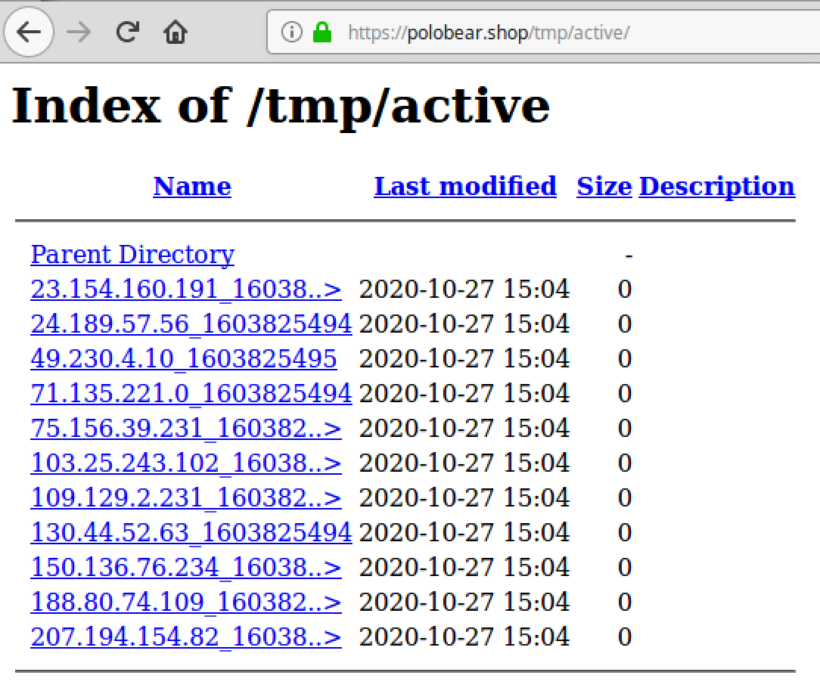The image size is (820, 697).
Task: Open the site information (i) icon
Action: (291, 31)
